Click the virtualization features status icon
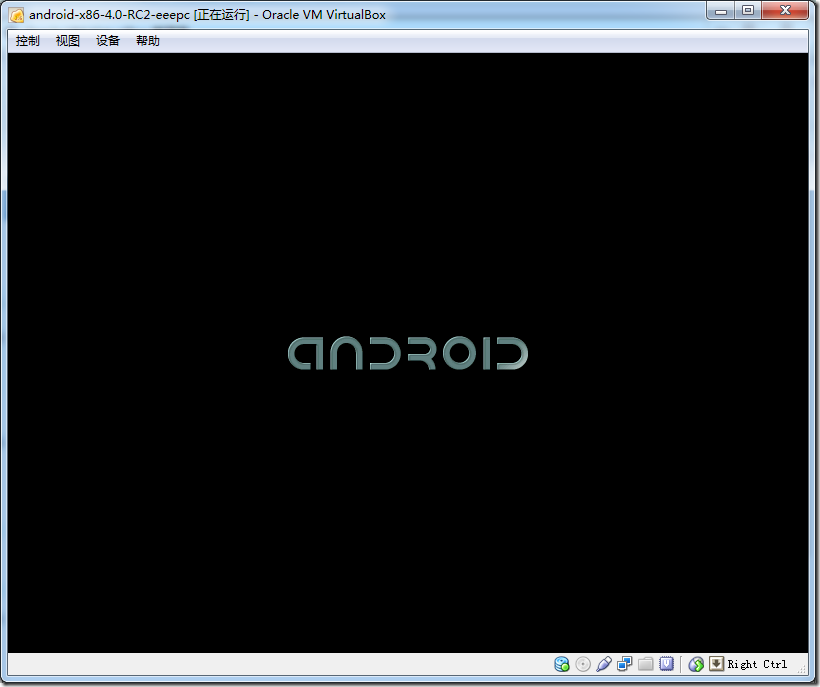Image resolution: width=820 pixels, height=687 pixels. (x=666, y=663)
